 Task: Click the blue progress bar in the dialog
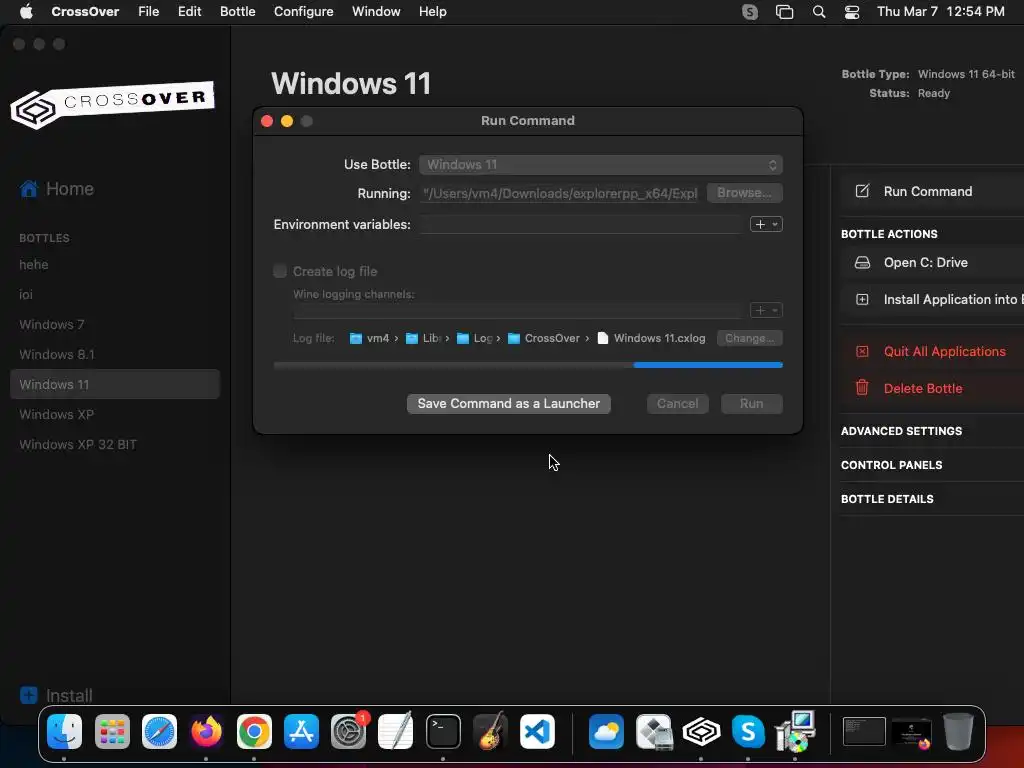click(x=708, y=365)
